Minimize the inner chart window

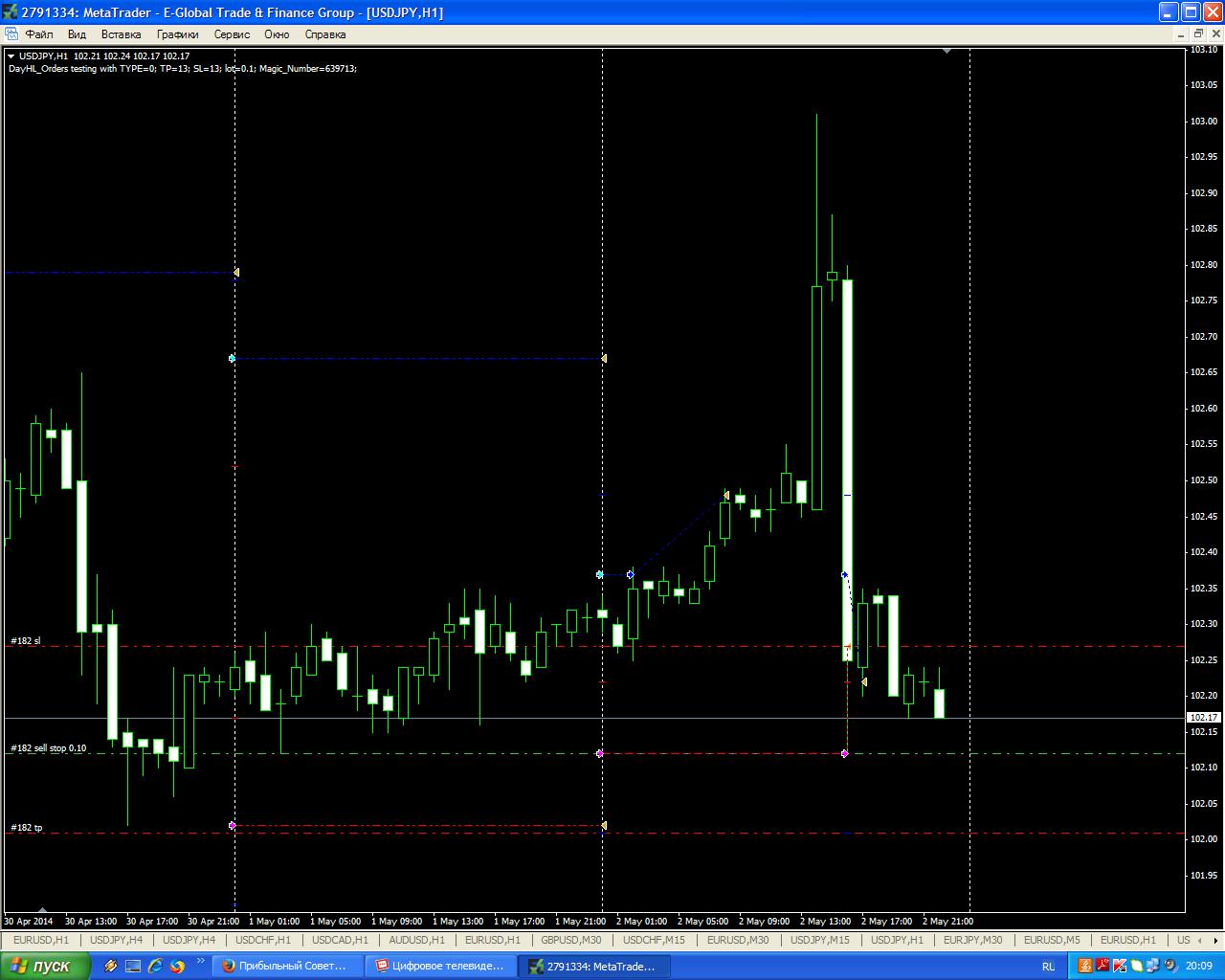[x=1179, y=33]
